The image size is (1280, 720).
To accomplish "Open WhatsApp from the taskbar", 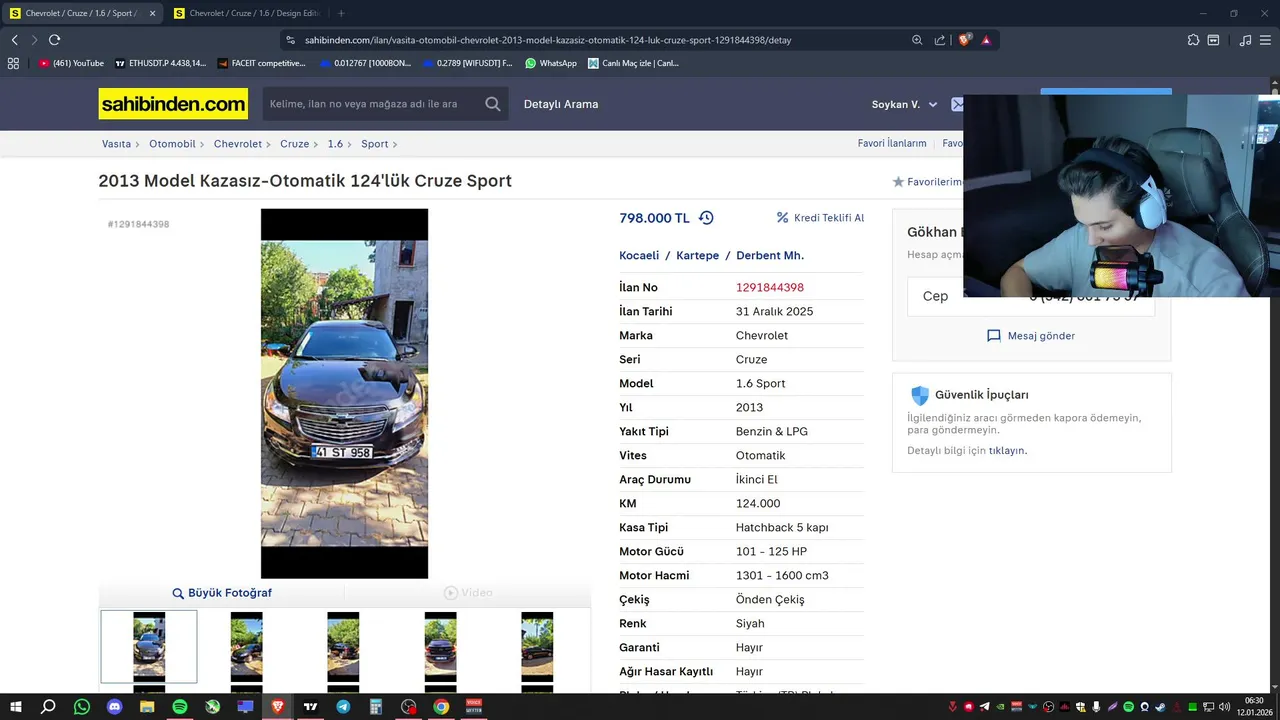I will tap(82, 707).
